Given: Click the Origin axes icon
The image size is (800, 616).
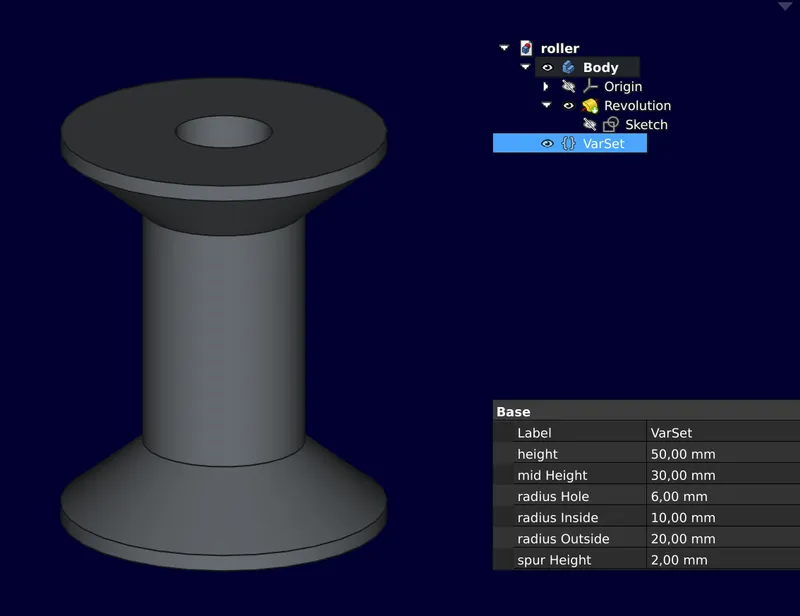Looking at the screenshot, I should (x=590, y=86).
